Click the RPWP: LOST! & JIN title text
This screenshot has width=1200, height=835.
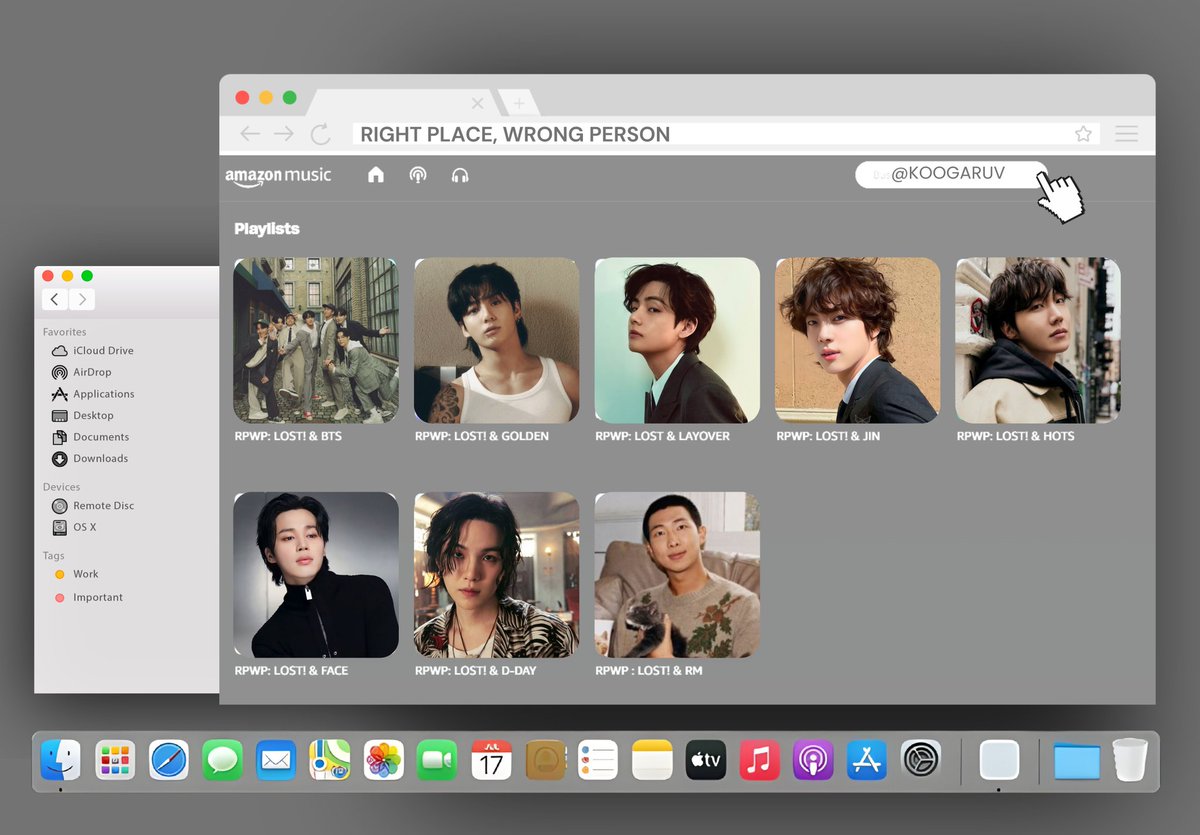coord(828,436)
